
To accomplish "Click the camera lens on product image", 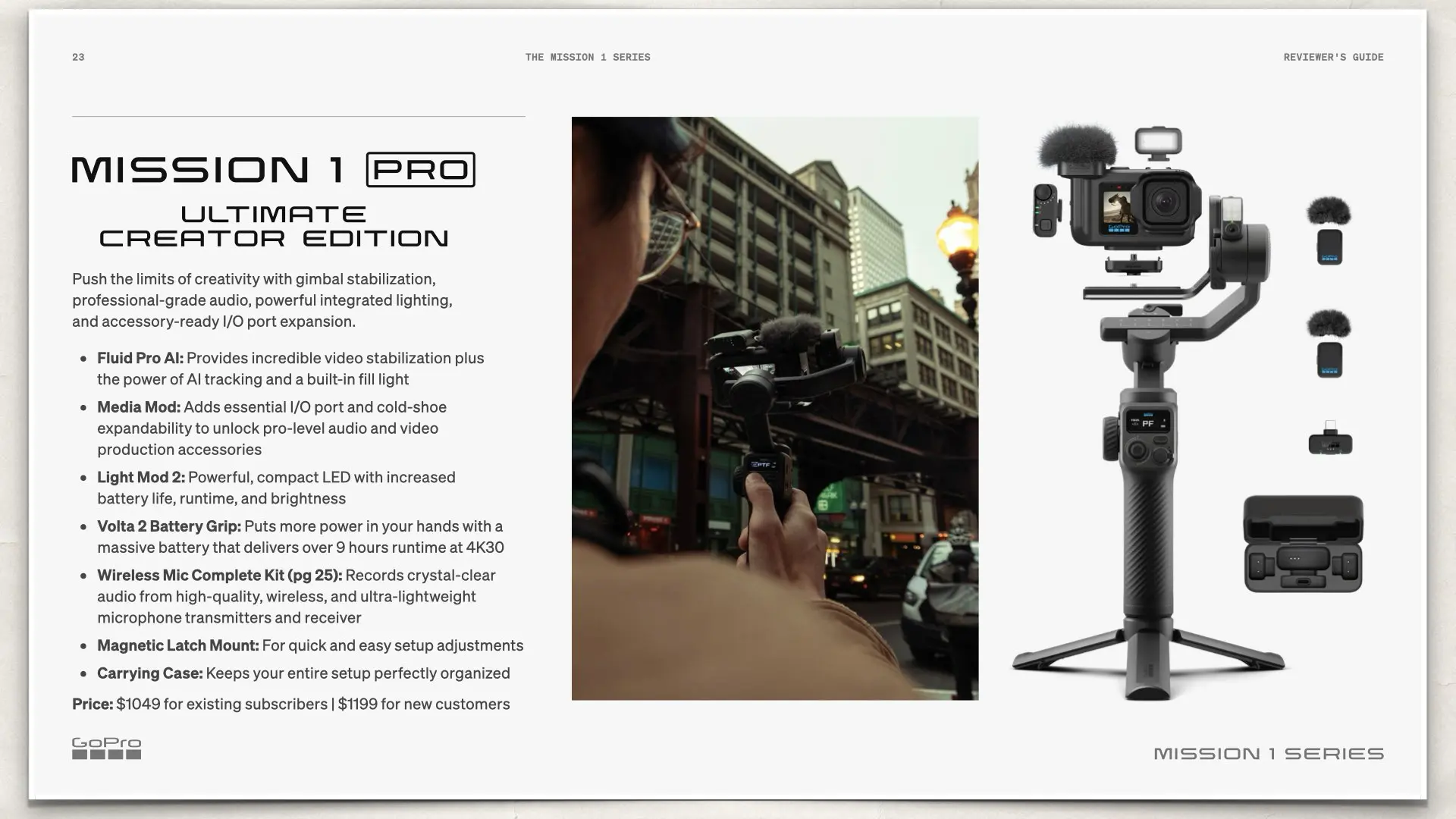I will pos(1164,202).
